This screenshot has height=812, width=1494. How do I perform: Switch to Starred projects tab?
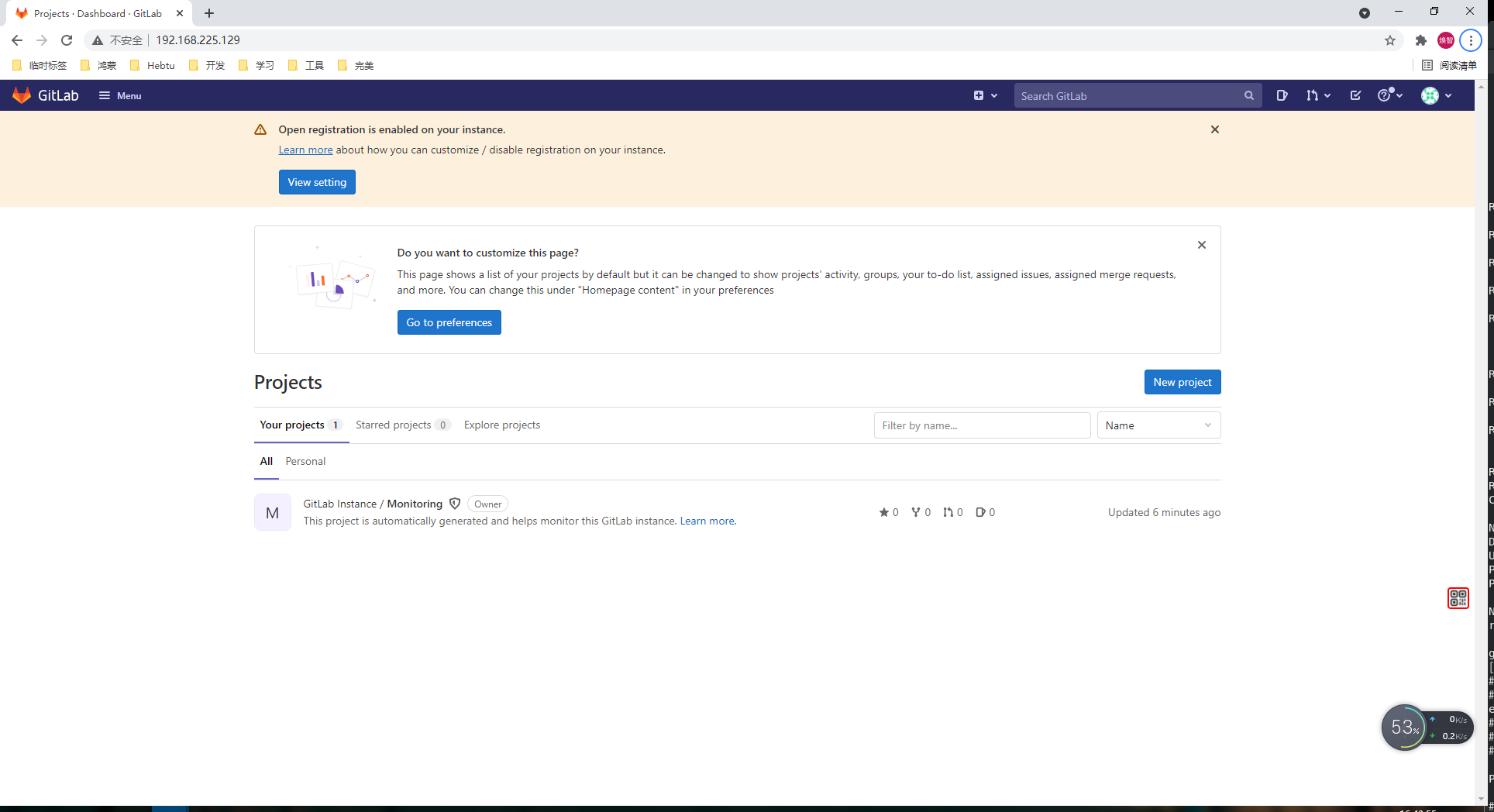(402, 425)
